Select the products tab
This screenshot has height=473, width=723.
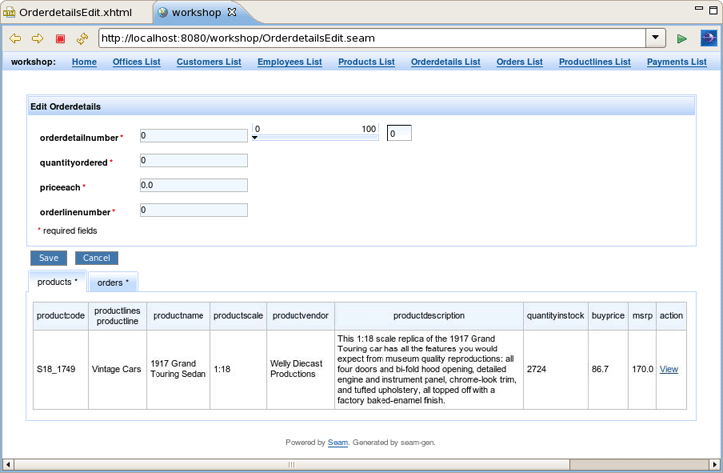[57, 282]
